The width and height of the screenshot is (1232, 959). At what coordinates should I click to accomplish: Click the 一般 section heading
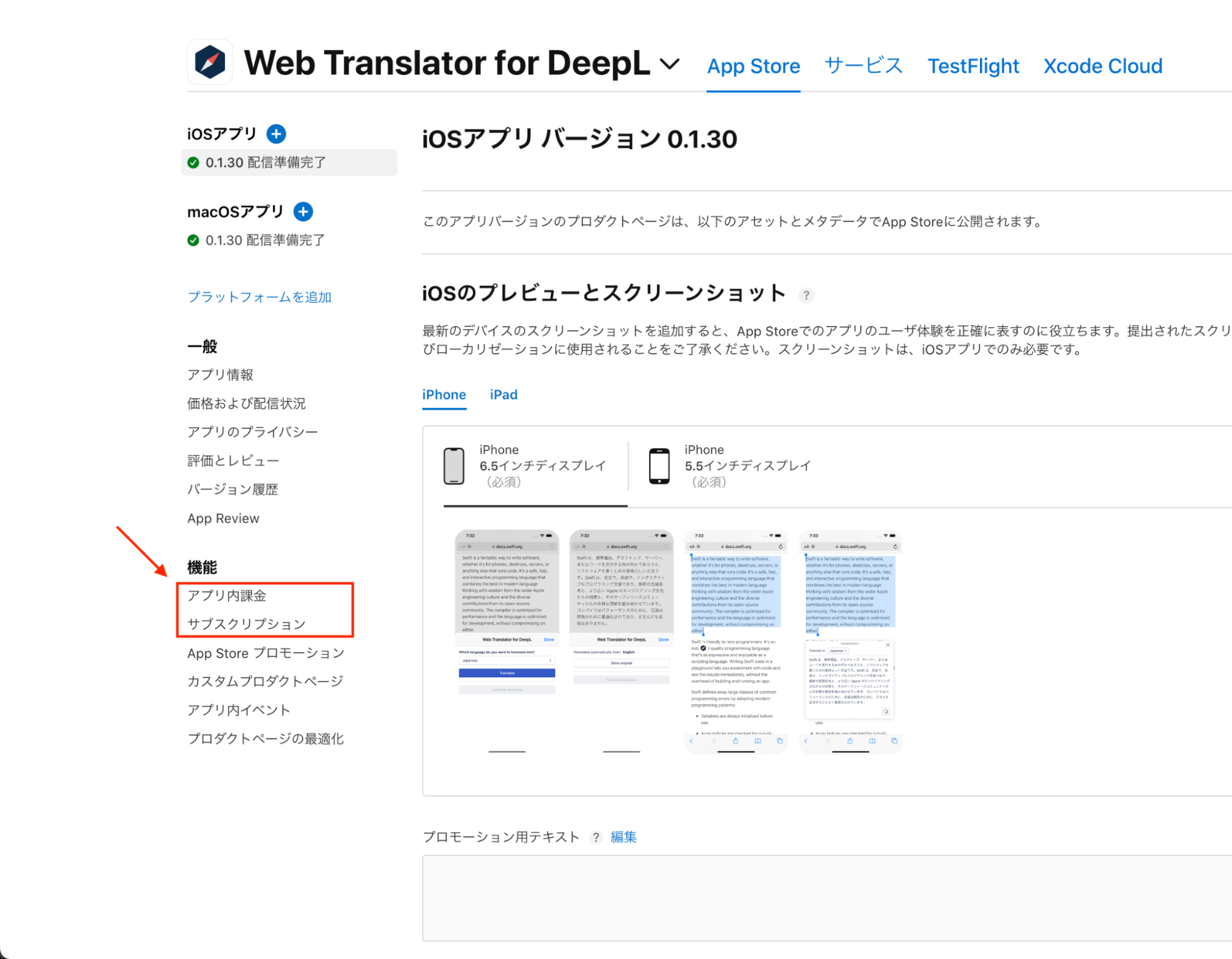coord(202,346)
